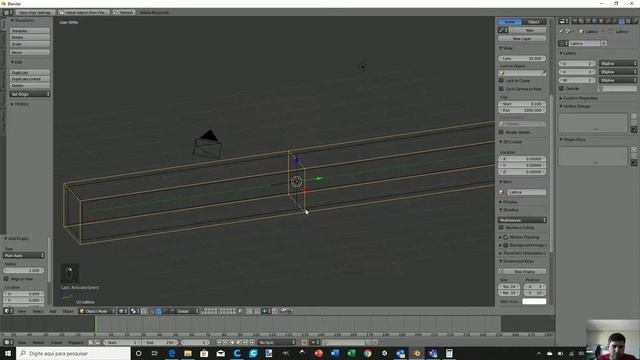This screenshot has width=640, height=360.
Task: Open the Set Origin dropdown
Action: (30, 94)
